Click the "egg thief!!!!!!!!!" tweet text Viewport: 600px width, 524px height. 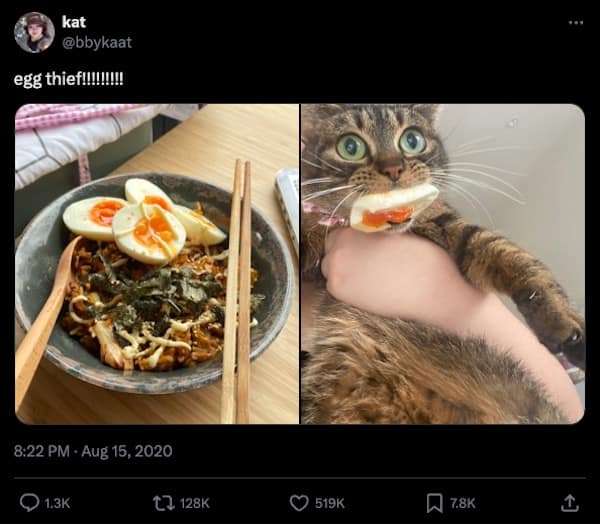point(69,79)
